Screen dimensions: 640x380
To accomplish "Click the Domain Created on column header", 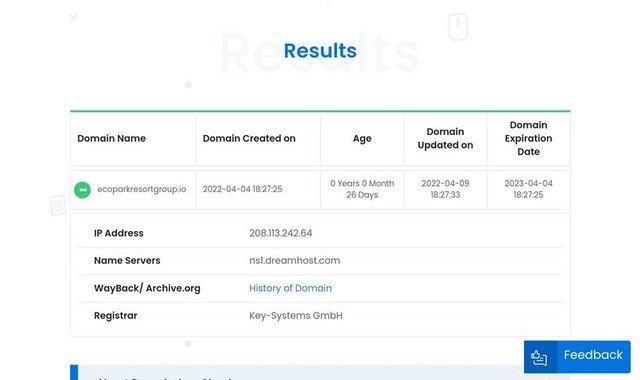I will pyautogui.click(x=249, y=138).
